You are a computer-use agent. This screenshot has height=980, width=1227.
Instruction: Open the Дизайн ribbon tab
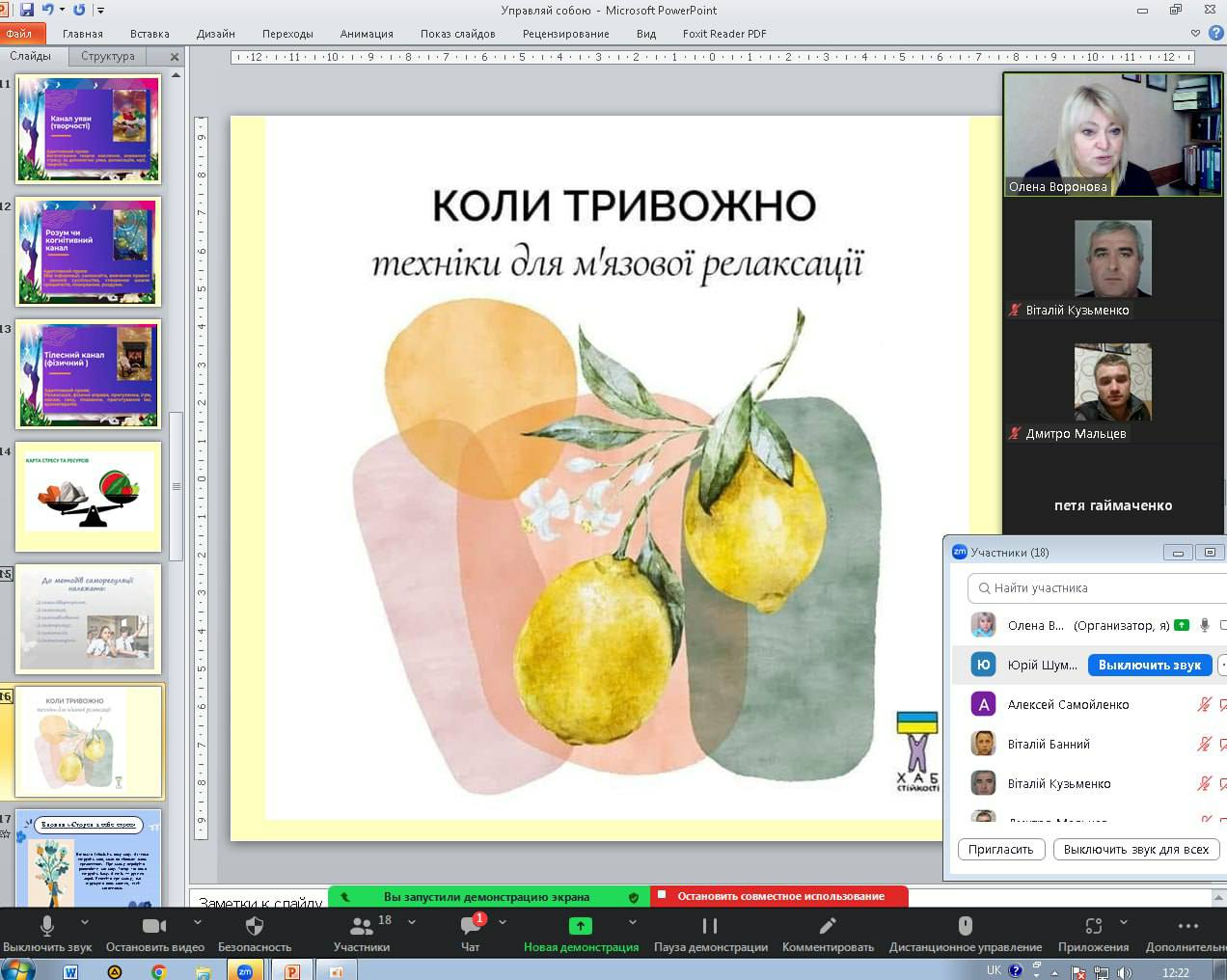(x=215, y=34)
